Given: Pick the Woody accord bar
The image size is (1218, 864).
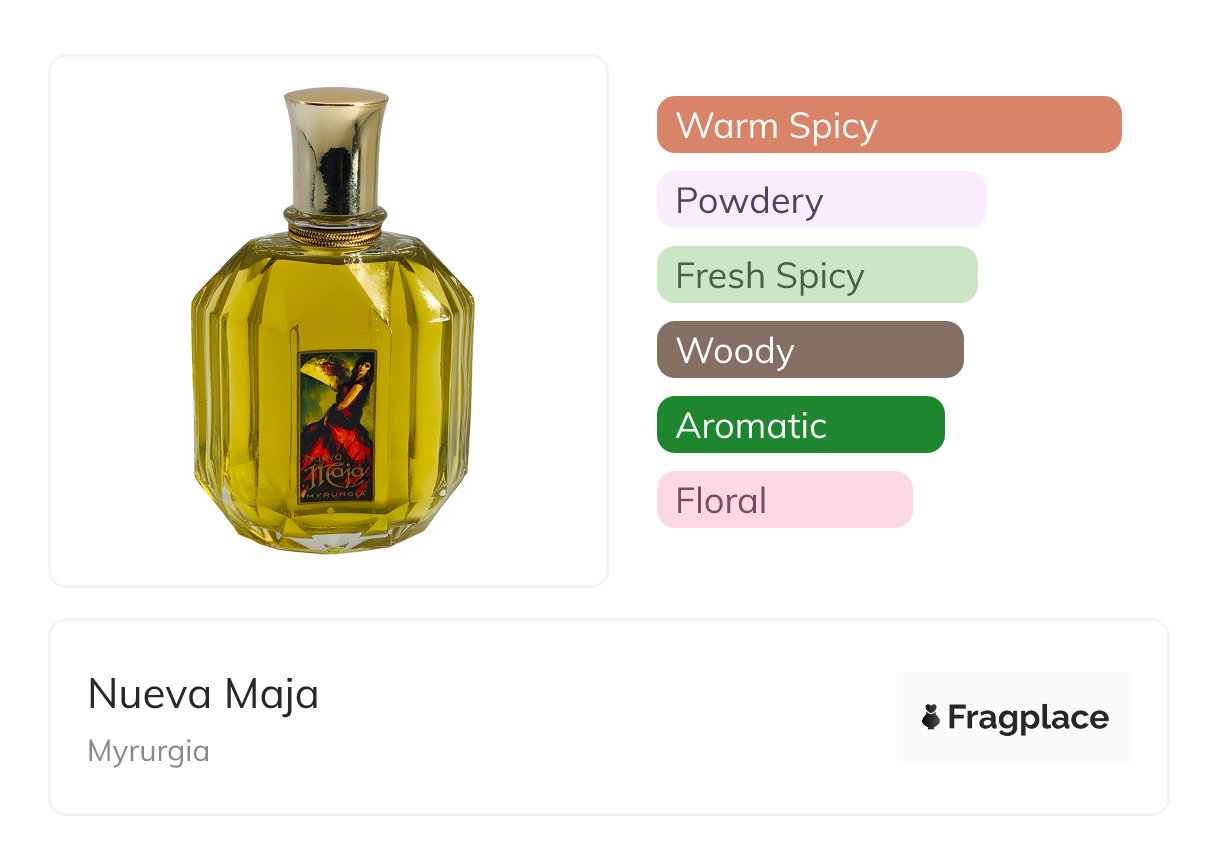Looking at the screenshot, I should [809, 350].
